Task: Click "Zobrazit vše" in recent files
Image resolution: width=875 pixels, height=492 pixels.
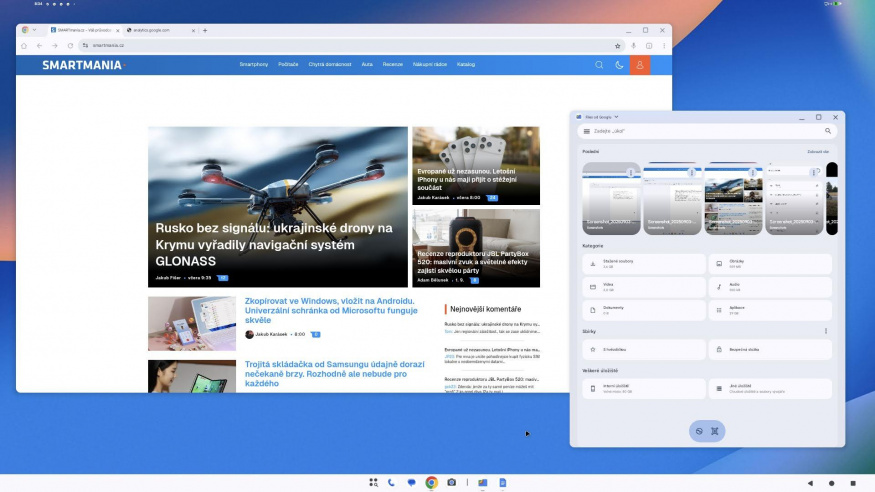Action: point(818,152)
